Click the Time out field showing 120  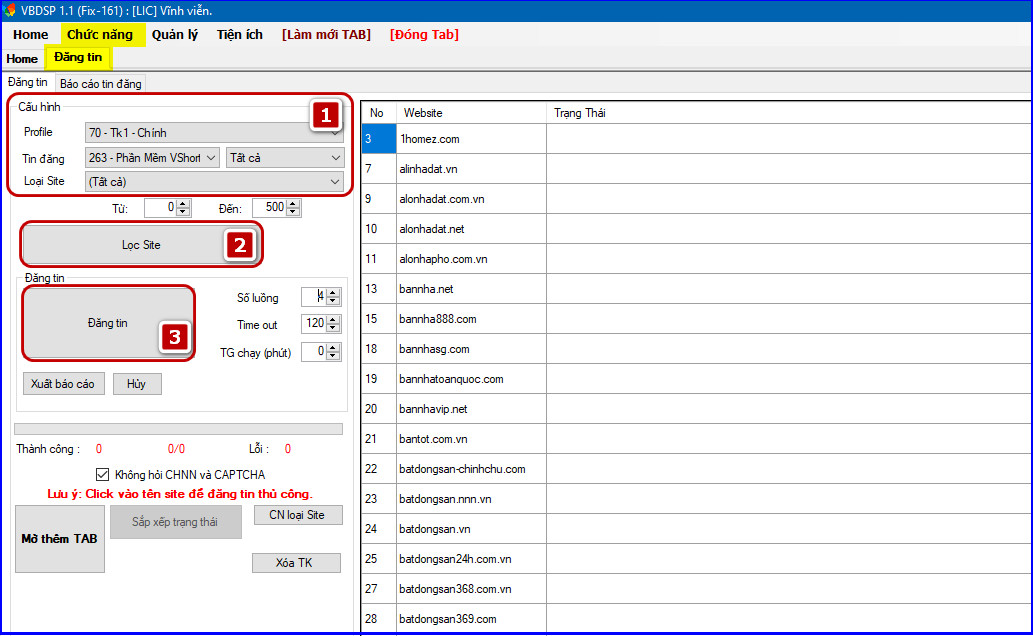pos(314,324)
